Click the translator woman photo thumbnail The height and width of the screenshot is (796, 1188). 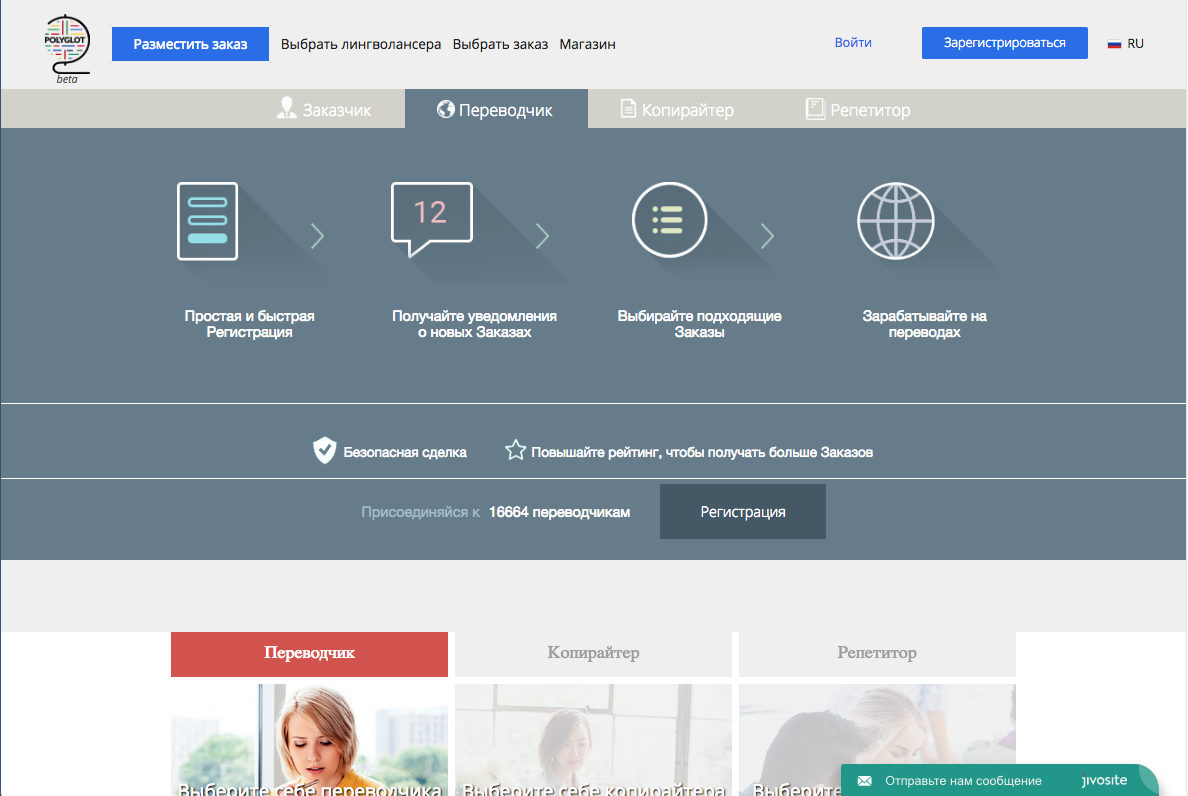pyautogui.click(x=309, y=740)
